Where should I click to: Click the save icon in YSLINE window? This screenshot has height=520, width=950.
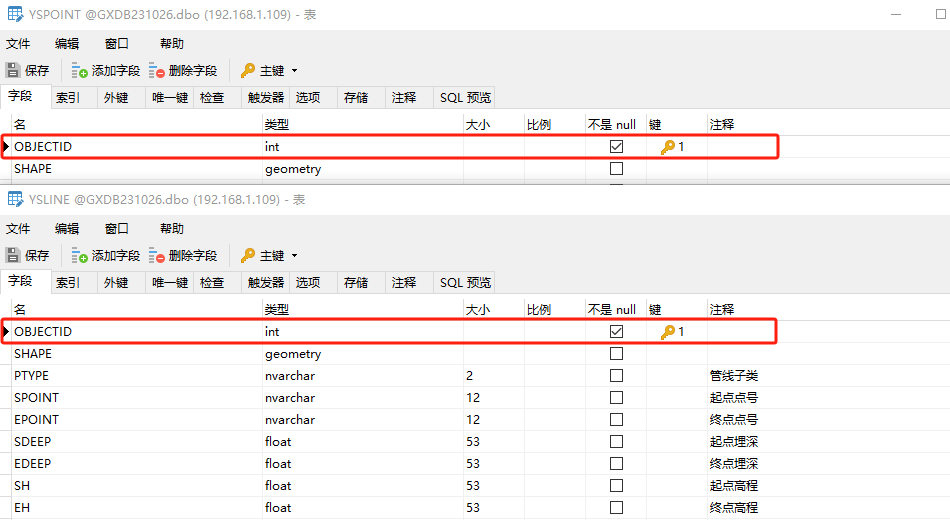[13, 256]
